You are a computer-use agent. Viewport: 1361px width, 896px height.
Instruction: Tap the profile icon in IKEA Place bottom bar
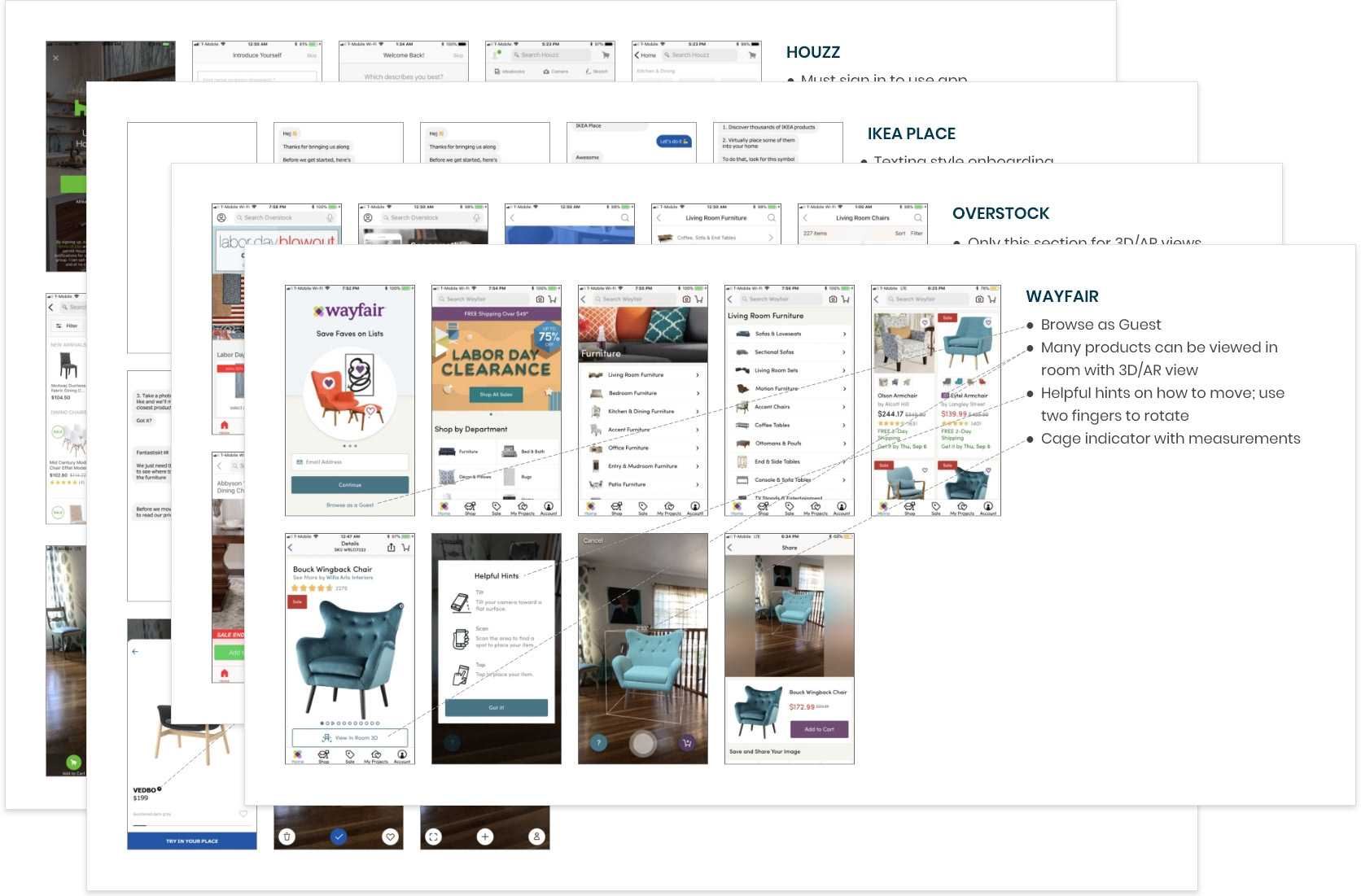(536, 836)
